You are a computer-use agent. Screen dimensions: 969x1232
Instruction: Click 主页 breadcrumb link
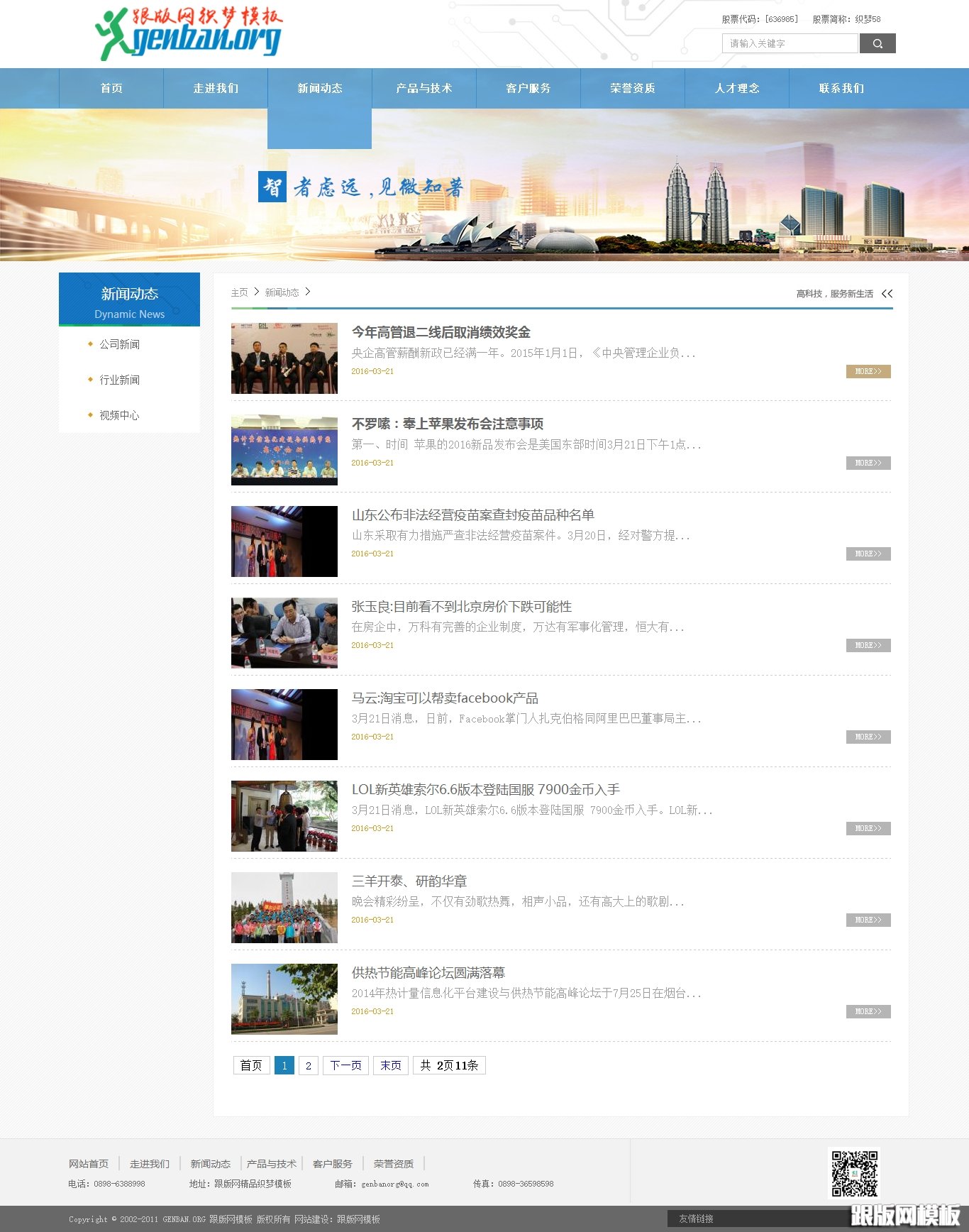239,292
